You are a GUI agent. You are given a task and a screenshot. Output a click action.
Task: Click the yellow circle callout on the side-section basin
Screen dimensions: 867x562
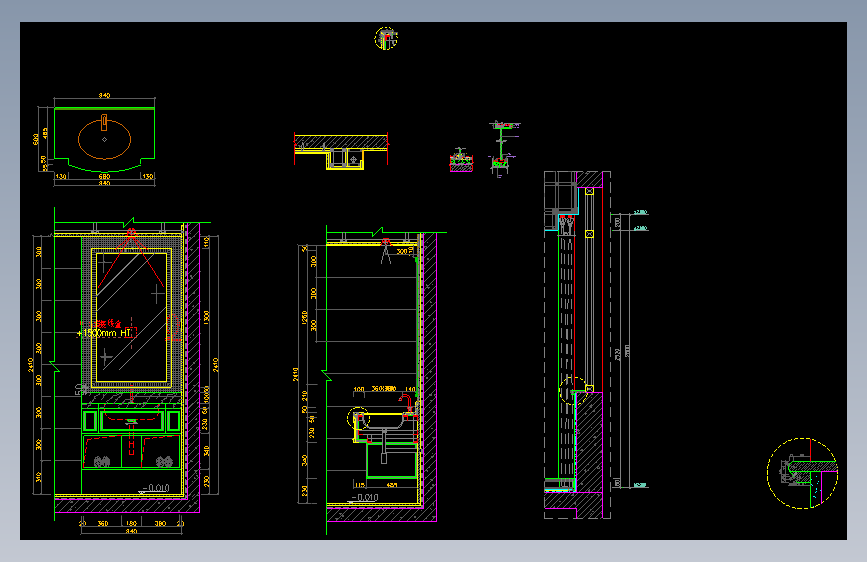point(358,418)
